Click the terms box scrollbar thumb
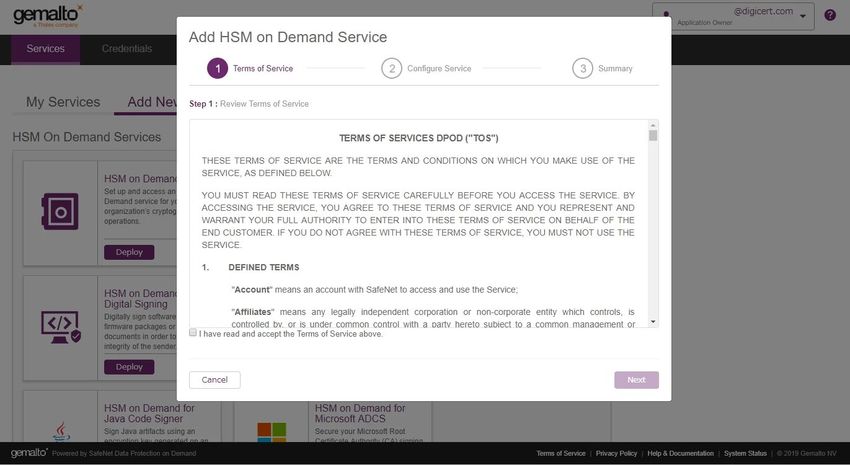850x465 pixels. (x=653, y=136)
